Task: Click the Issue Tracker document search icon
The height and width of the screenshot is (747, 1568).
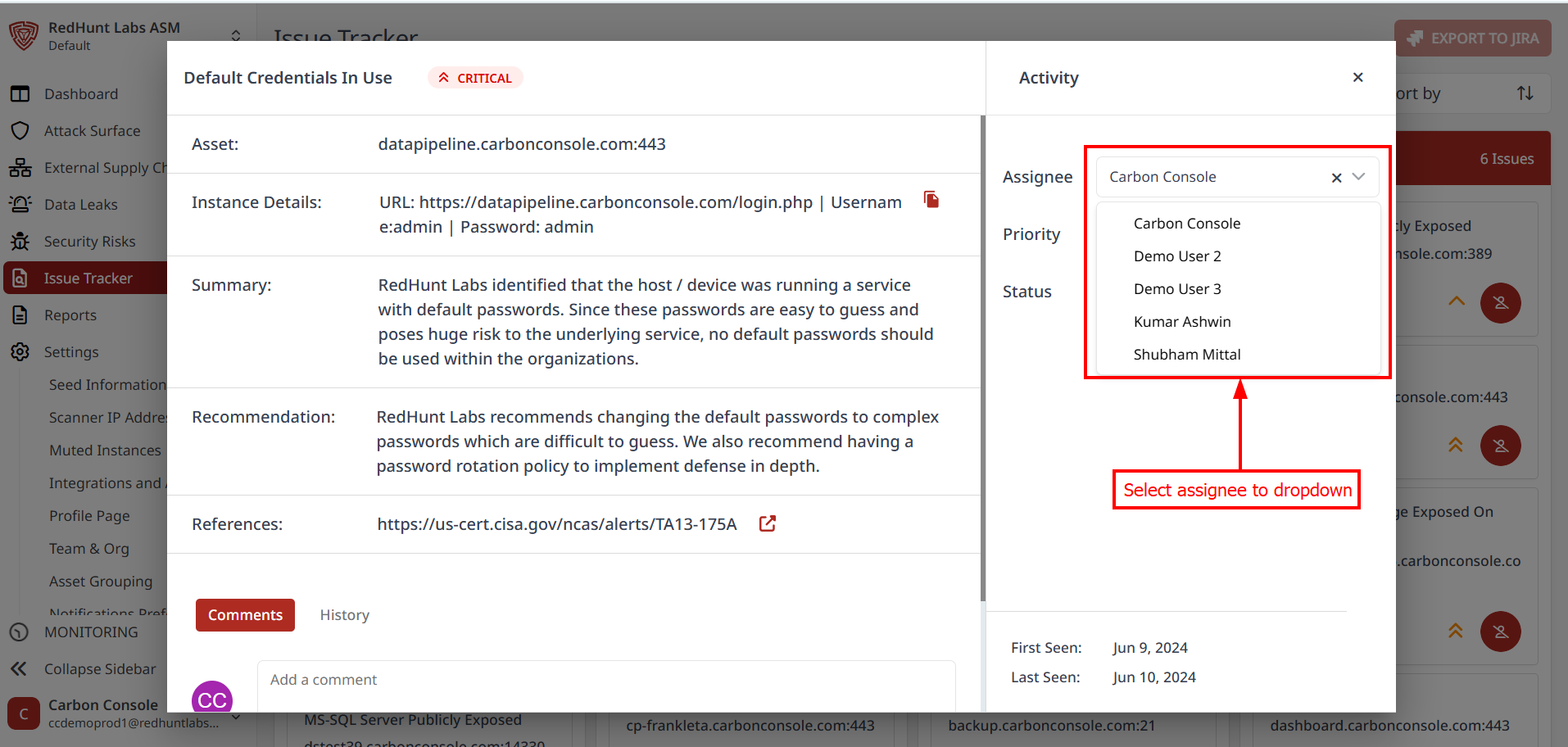Action: tap(20, 278)
